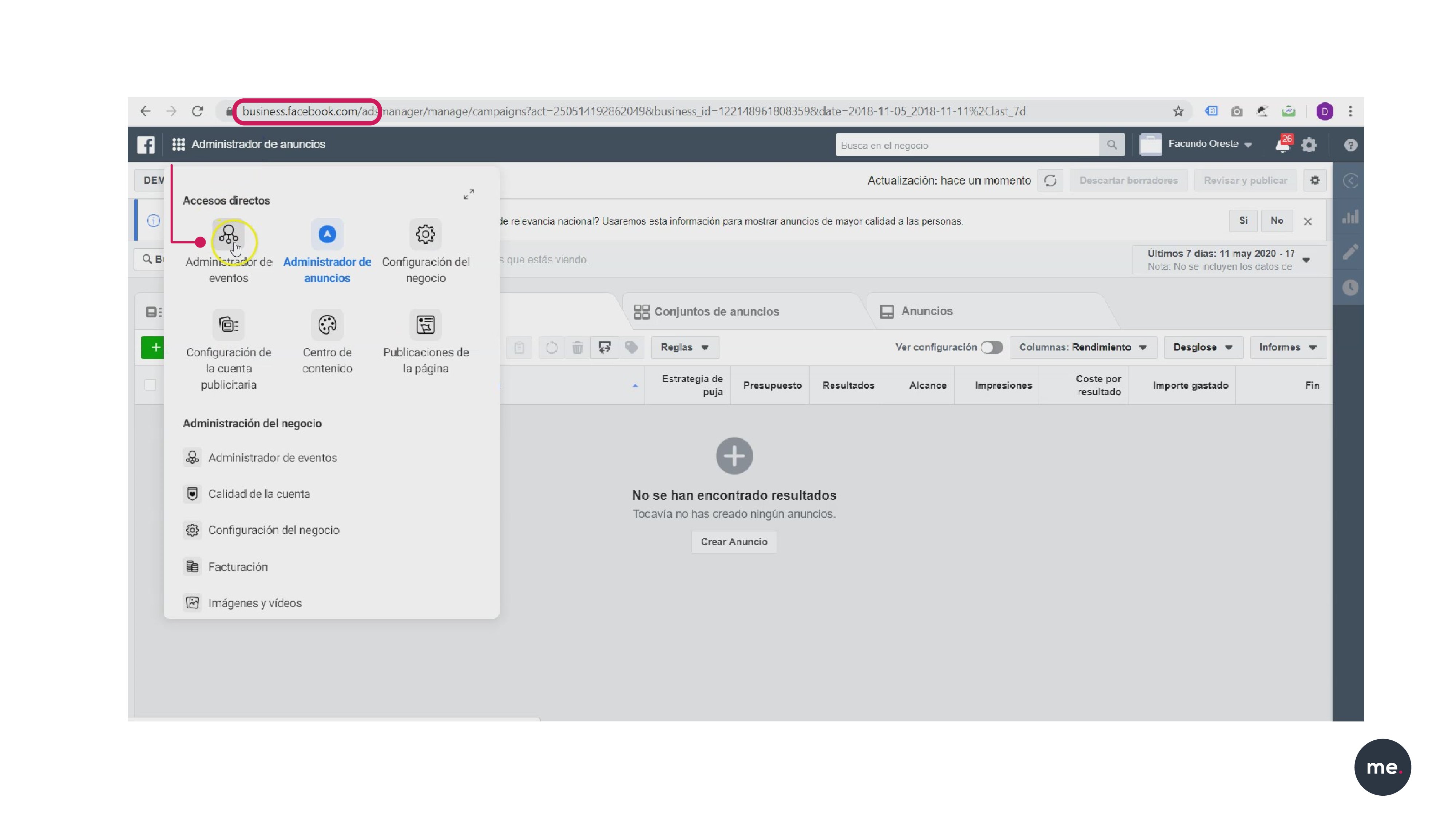Click the browser address bar URL
Screen dimensions: 1456x819
[x=633, y=111]
